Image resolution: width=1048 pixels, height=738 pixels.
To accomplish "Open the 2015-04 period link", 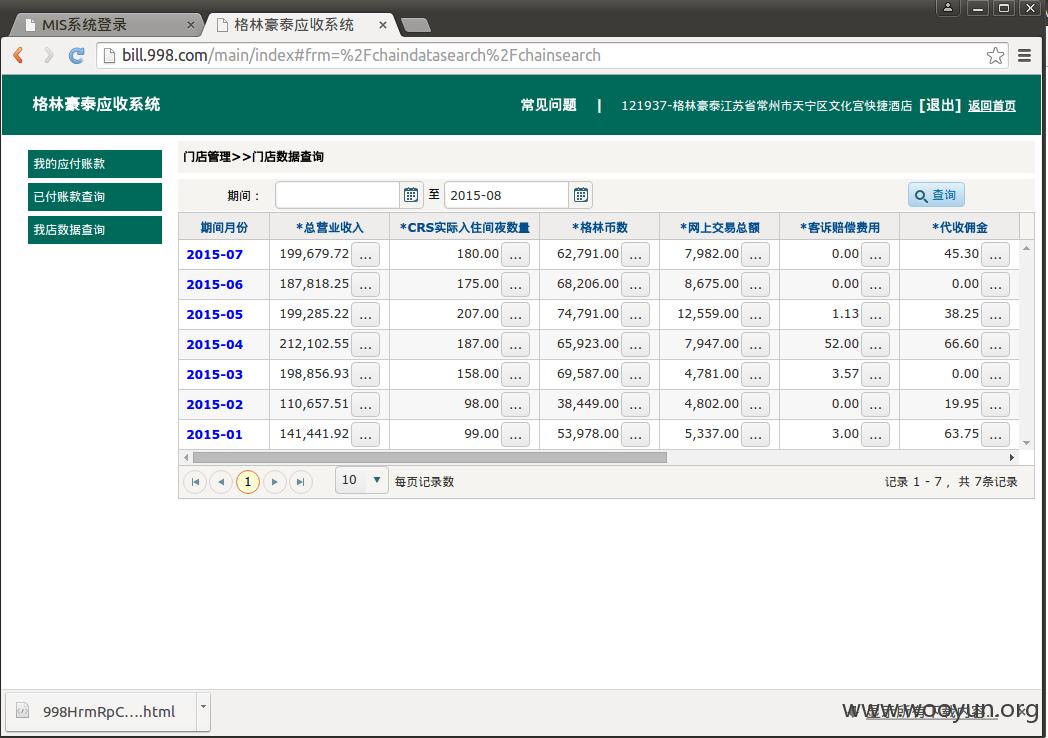I will [215, 345].
